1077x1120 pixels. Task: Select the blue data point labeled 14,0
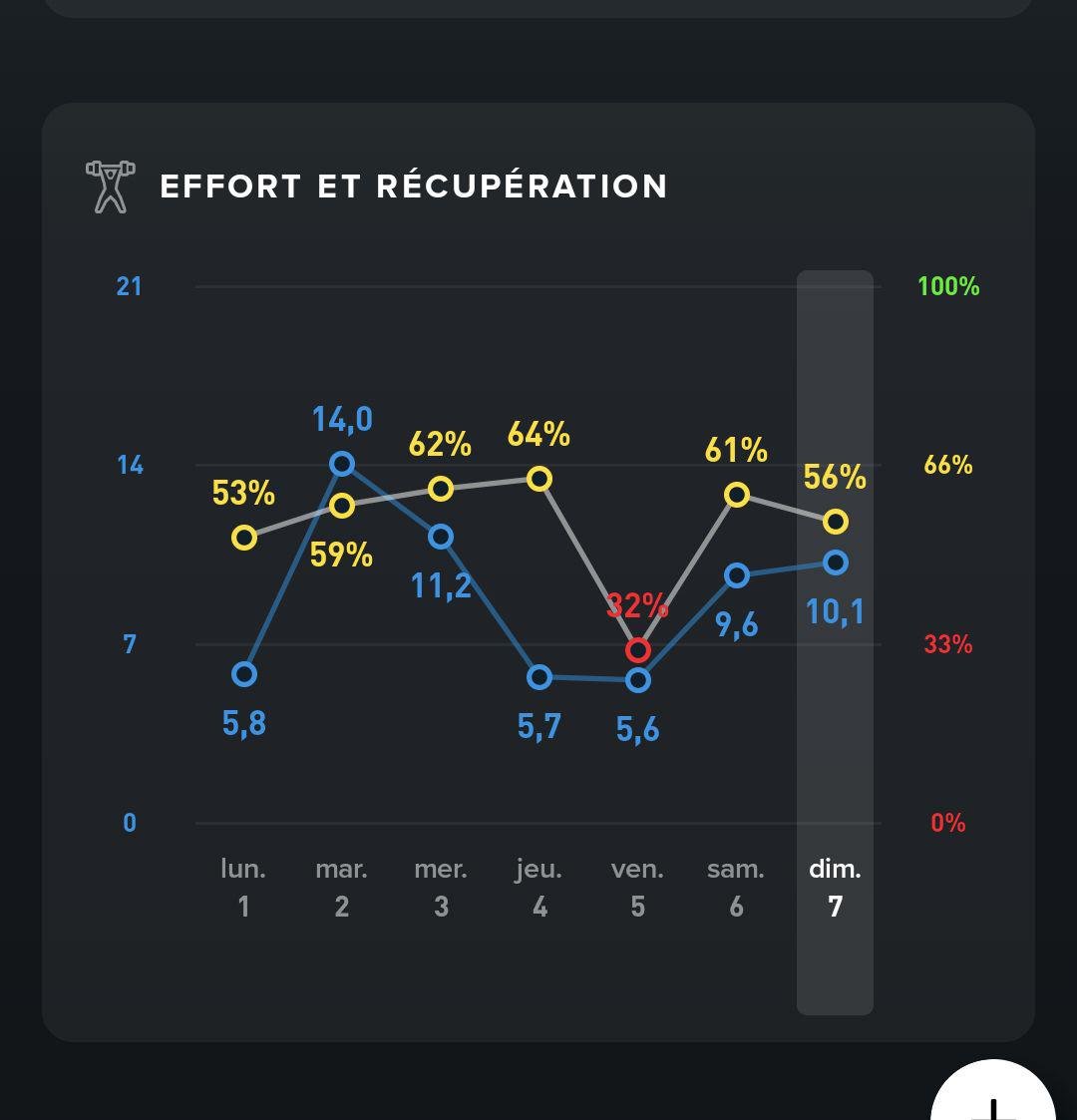tap(341, 462)
